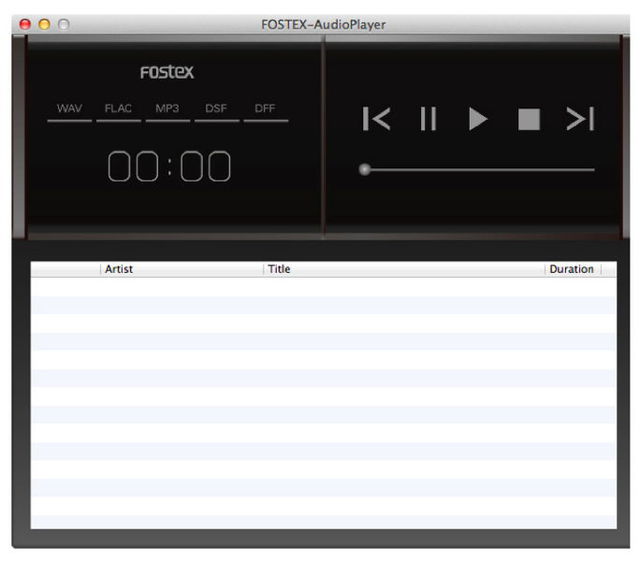This screenshot has height=561, width=640.
Task: Click the playback position slider knob
Action: (x=364, y=169)
